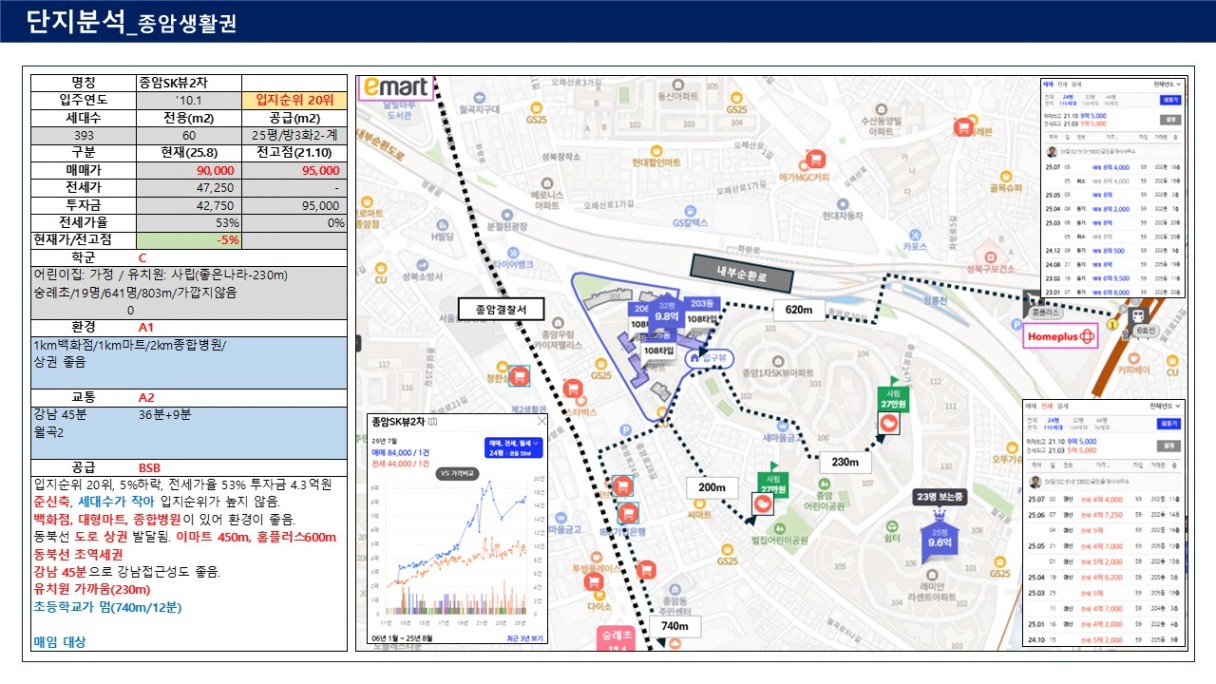Click the 25.04 전세 4억 6,200 transaction row
Viewport: 1216px width, 684px height.
1103,578
